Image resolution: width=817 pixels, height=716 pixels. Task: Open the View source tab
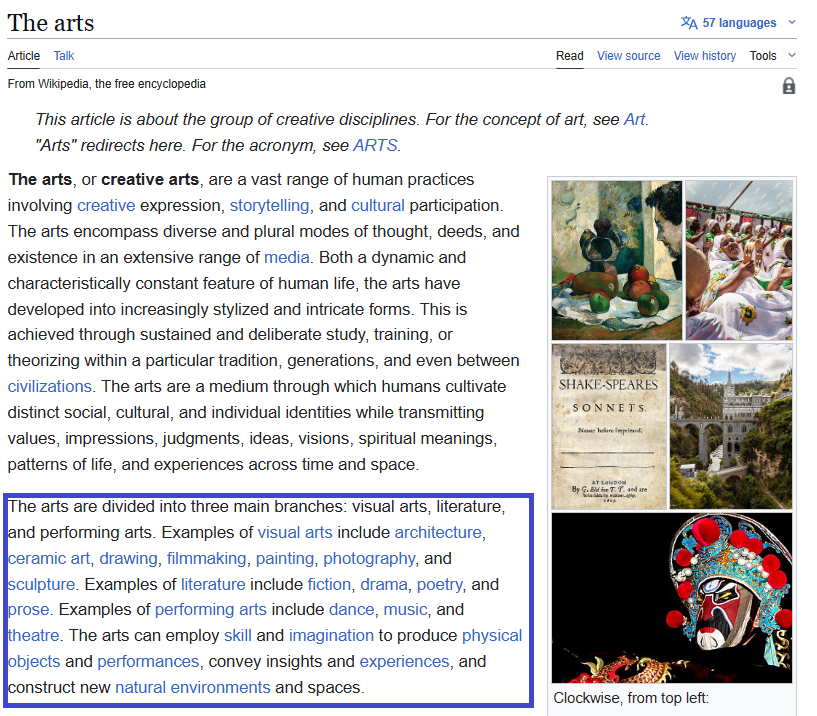[x=628, y=56]
